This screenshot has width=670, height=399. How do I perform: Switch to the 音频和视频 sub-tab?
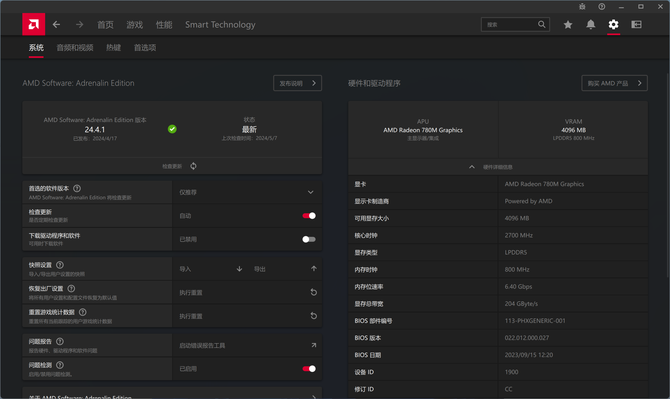pyautogui.click(x=75, y=47)
